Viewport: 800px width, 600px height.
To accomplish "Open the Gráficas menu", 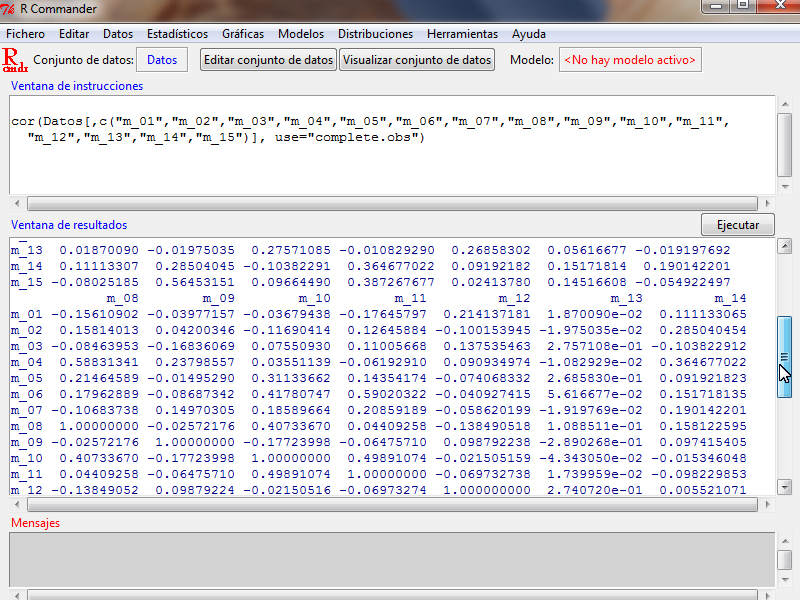I will point(243,34).
